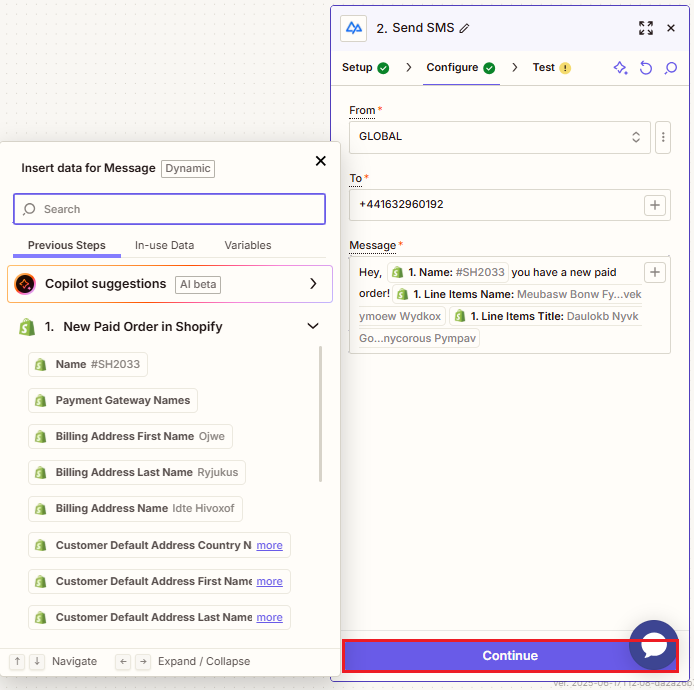
Task: Open the Variables tab
Action: [x=248, y=246]
